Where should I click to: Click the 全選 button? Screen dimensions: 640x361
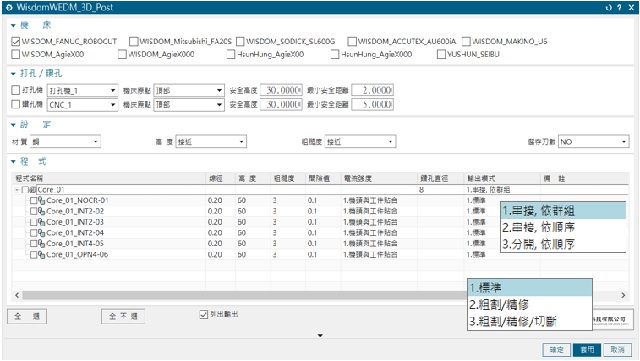tap(27, 316)
